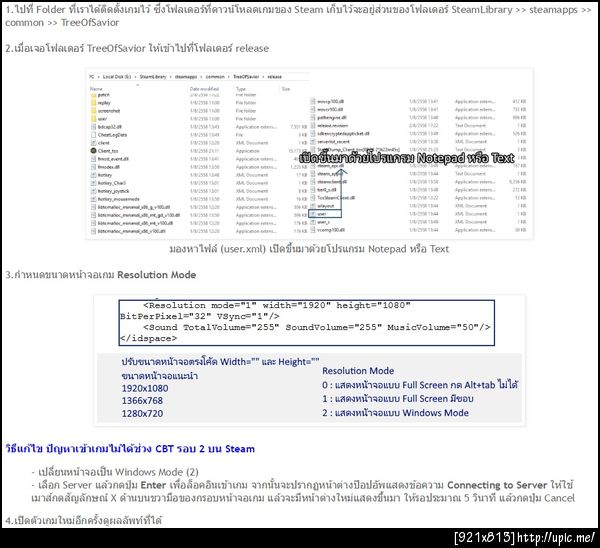Expand the chevron after common breadcrumb
This screenshot has width=600, height=548.
point(229,77)
